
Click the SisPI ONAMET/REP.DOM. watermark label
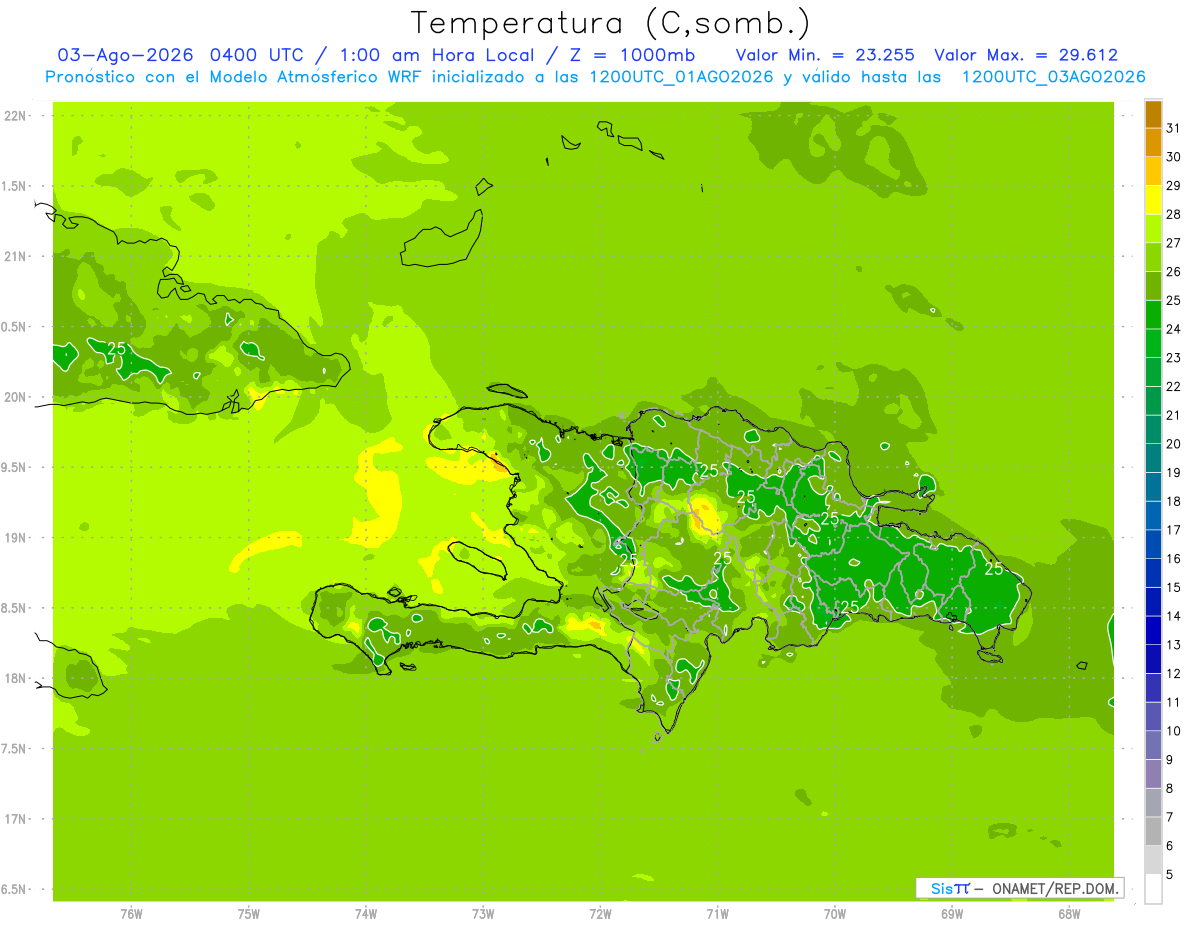(1020, 888)
